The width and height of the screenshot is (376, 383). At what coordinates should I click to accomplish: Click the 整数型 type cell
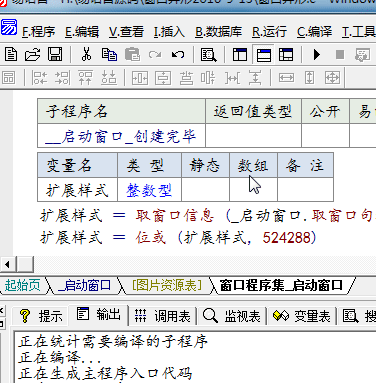[149, 190]
